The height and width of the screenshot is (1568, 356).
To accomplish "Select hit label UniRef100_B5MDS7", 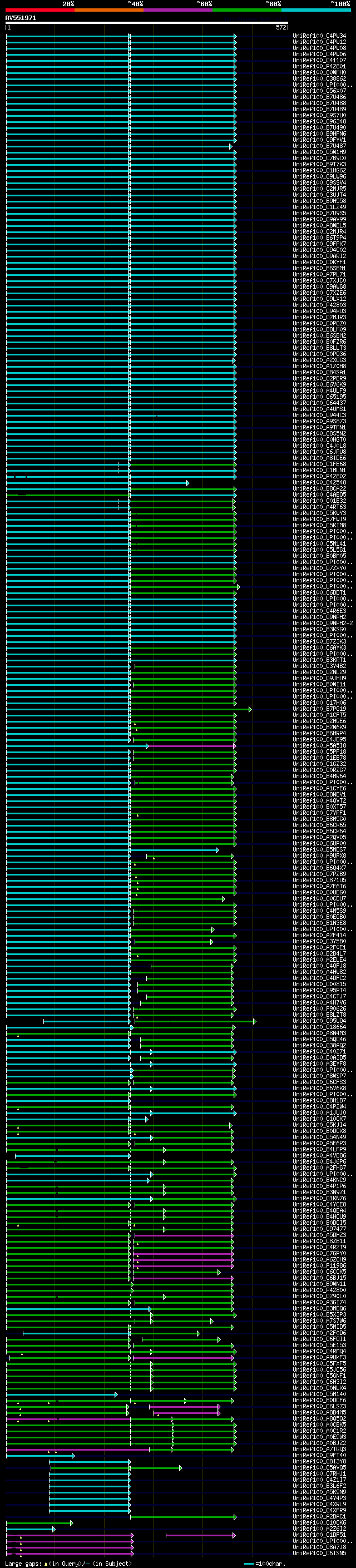I will coord(319,850).
